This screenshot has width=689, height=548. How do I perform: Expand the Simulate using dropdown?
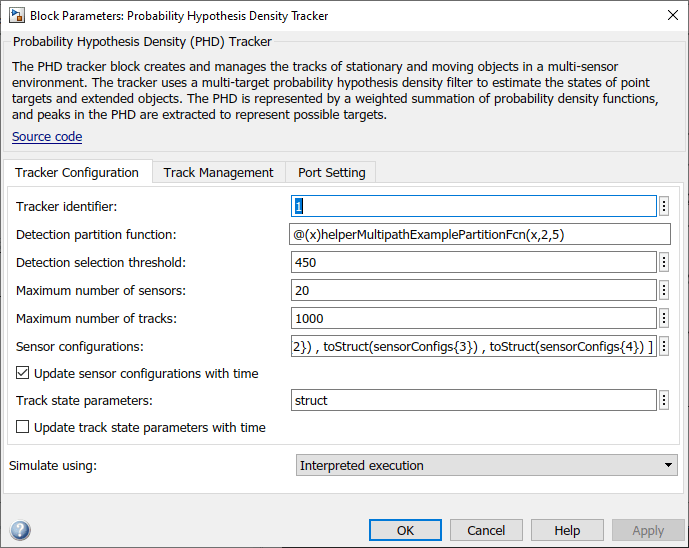[x=669, y=465]
